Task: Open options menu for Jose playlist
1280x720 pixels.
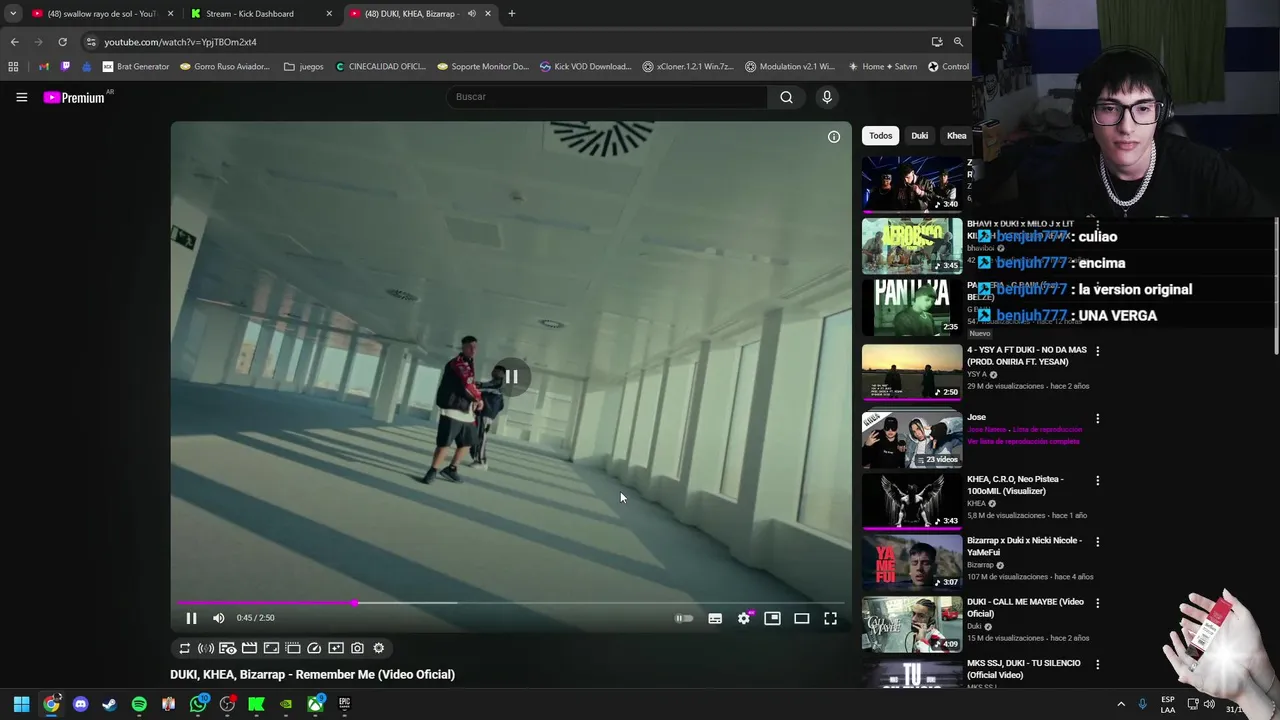Action: click(x=1097, y=419)
